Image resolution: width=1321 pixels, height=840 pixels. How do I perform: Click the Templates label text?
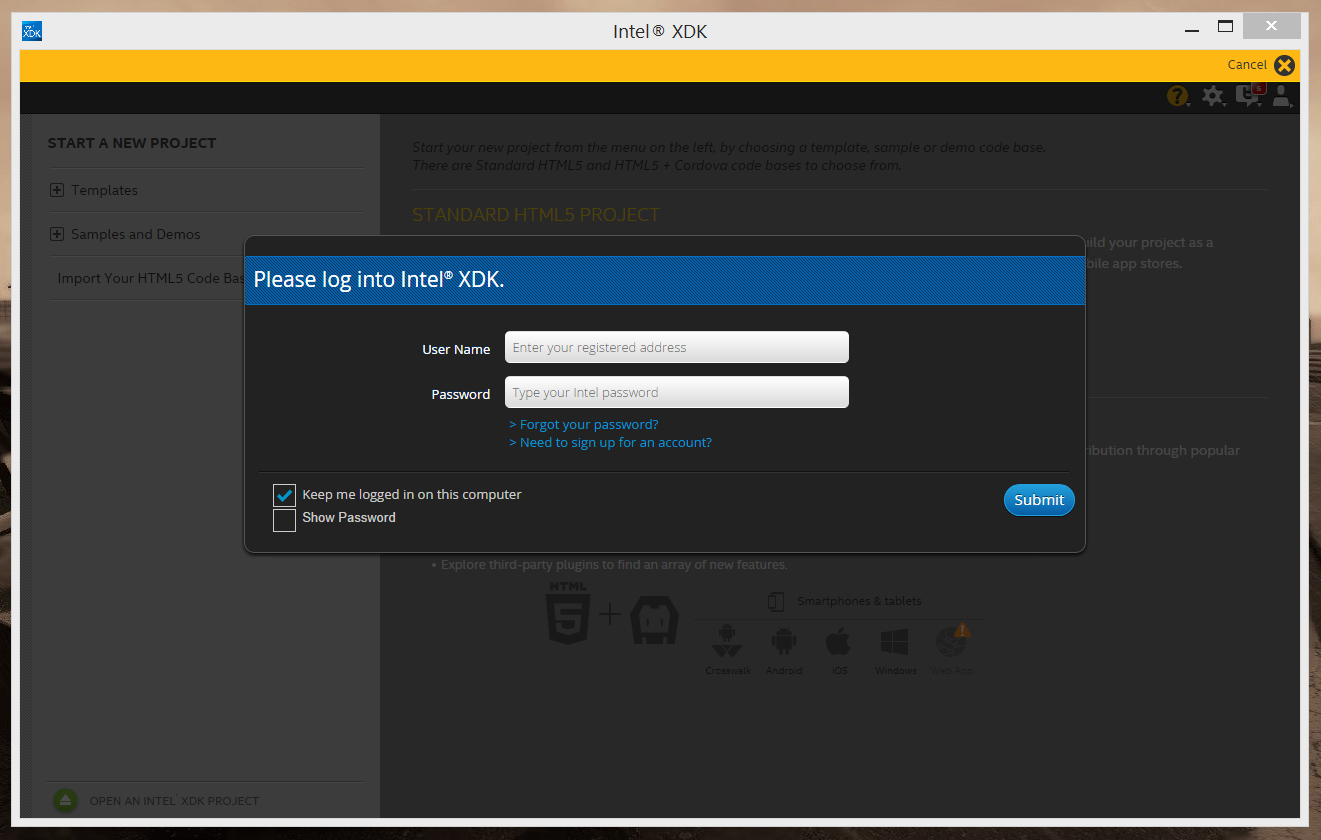pos(105,190)
